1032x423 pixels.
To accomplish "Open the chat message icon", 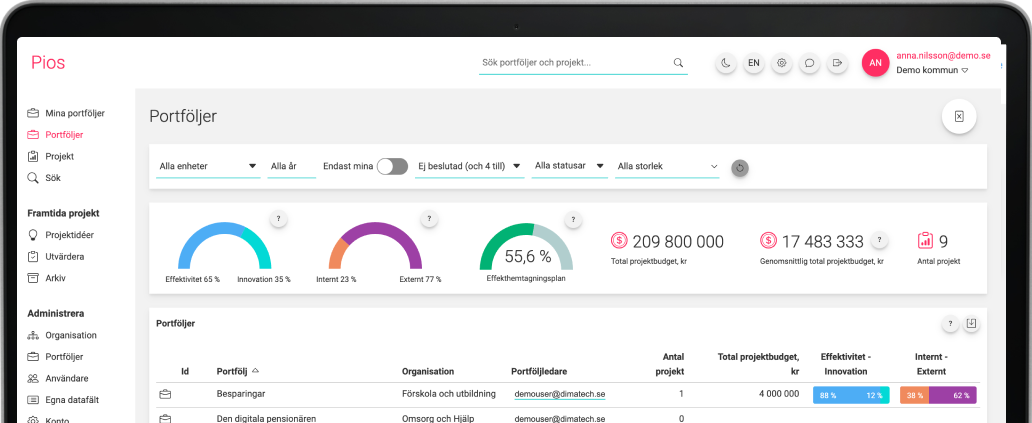I will 810,63.
